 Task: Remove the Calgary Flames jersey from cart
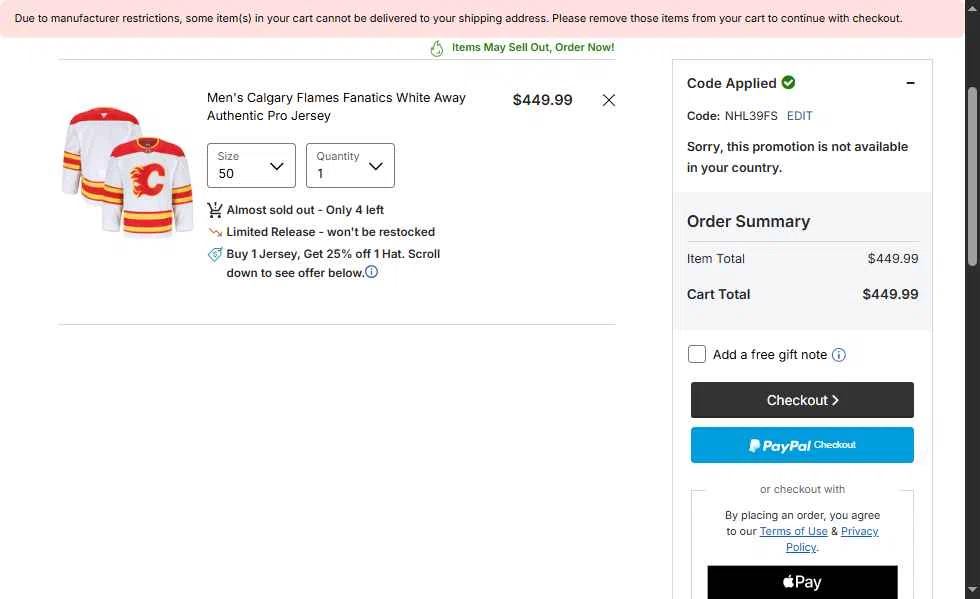tap(608, 100)
